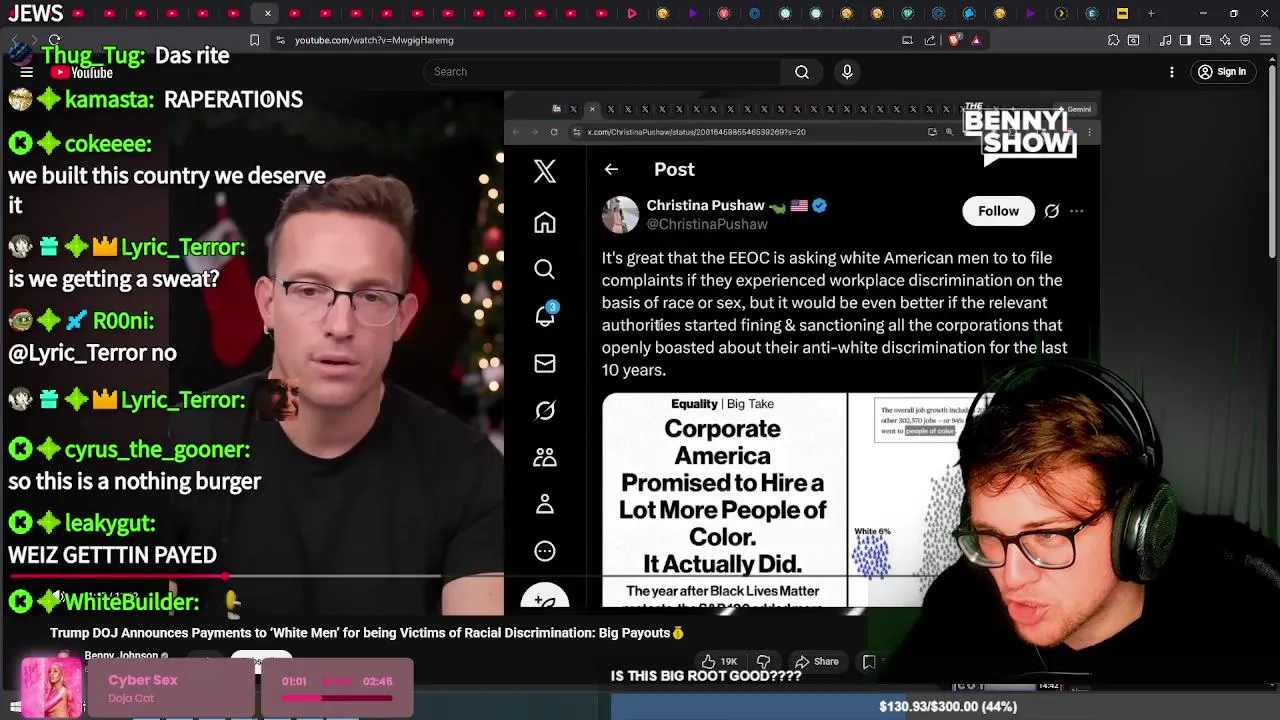The image size is (1280, 720).
Task: Click the Trump DOJ video title
Action: pos(367,633)
